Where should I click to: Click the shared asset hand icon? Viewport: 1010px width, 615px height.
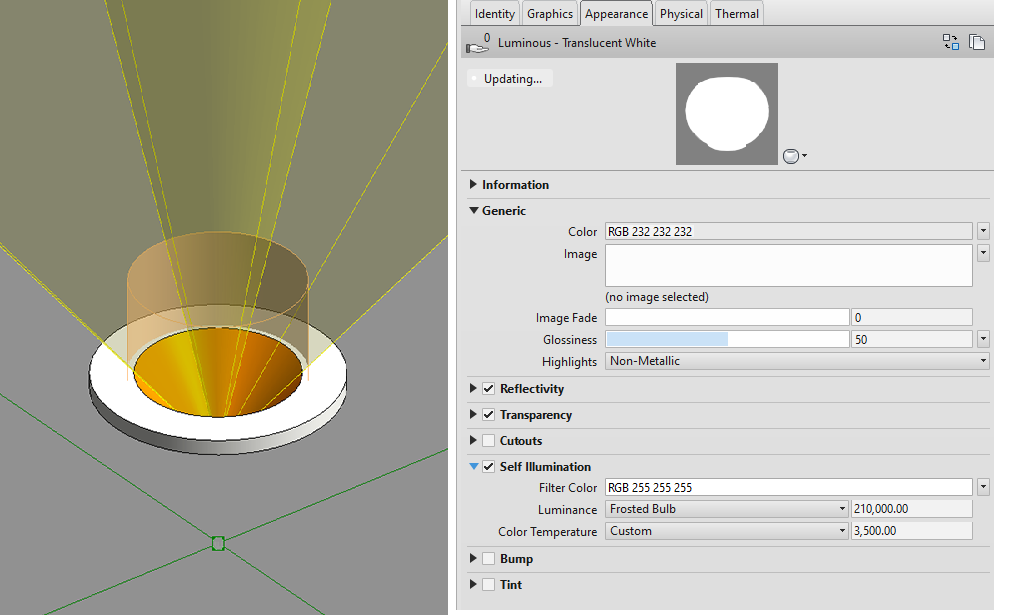pyautogui.click(x=477, y=46)
